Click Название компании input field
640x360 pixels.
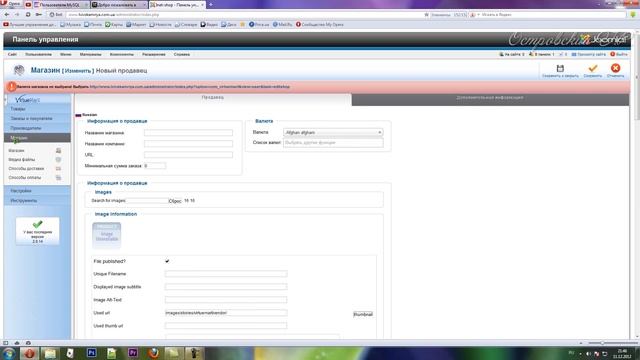pyautogui.click(x=188, y=144)
